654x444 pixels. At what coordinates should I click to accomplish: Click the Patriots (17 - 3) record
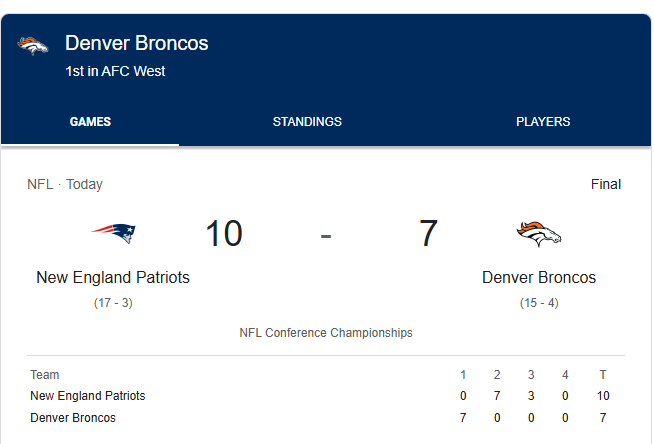pos(113,303)
